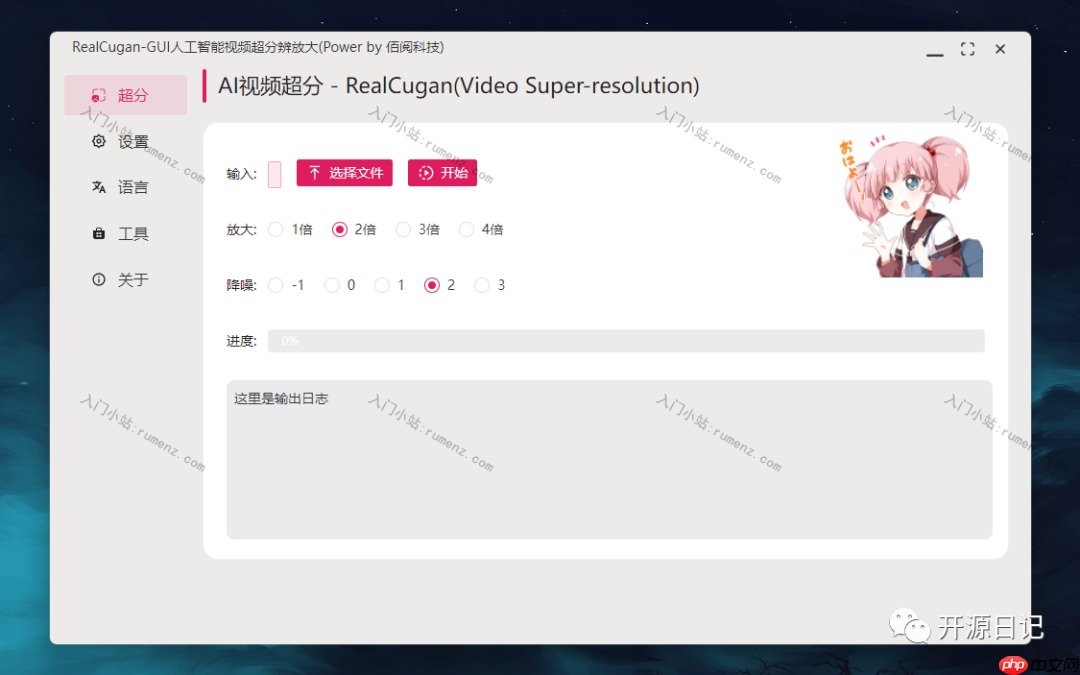Click the 输入 file path field
This screenshot has height=675, width=1080.
tap(274, 174)
